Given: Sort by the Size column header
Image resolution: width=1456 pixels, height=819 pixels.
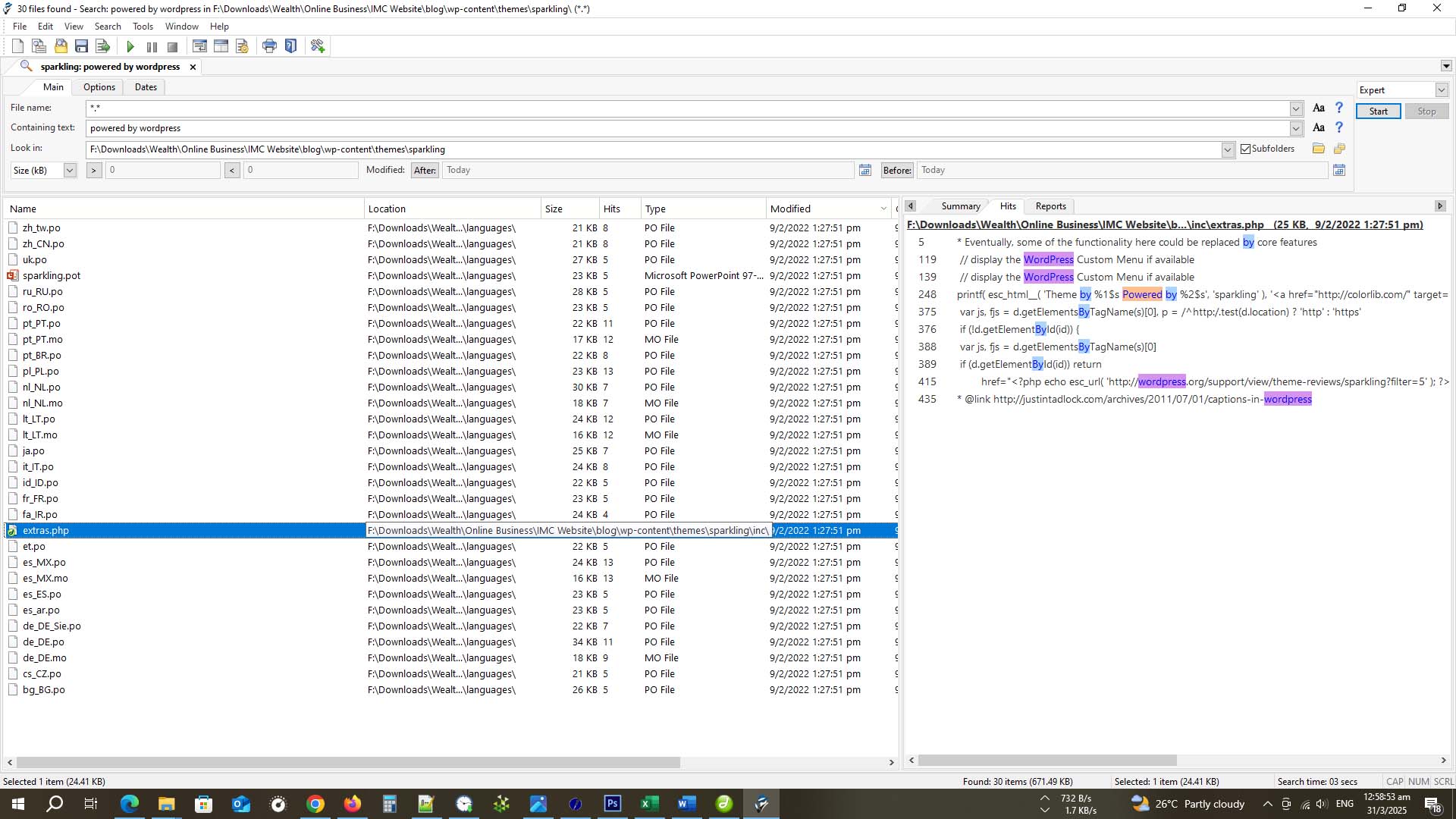Looking at the screenshot, I should (570, 209).
